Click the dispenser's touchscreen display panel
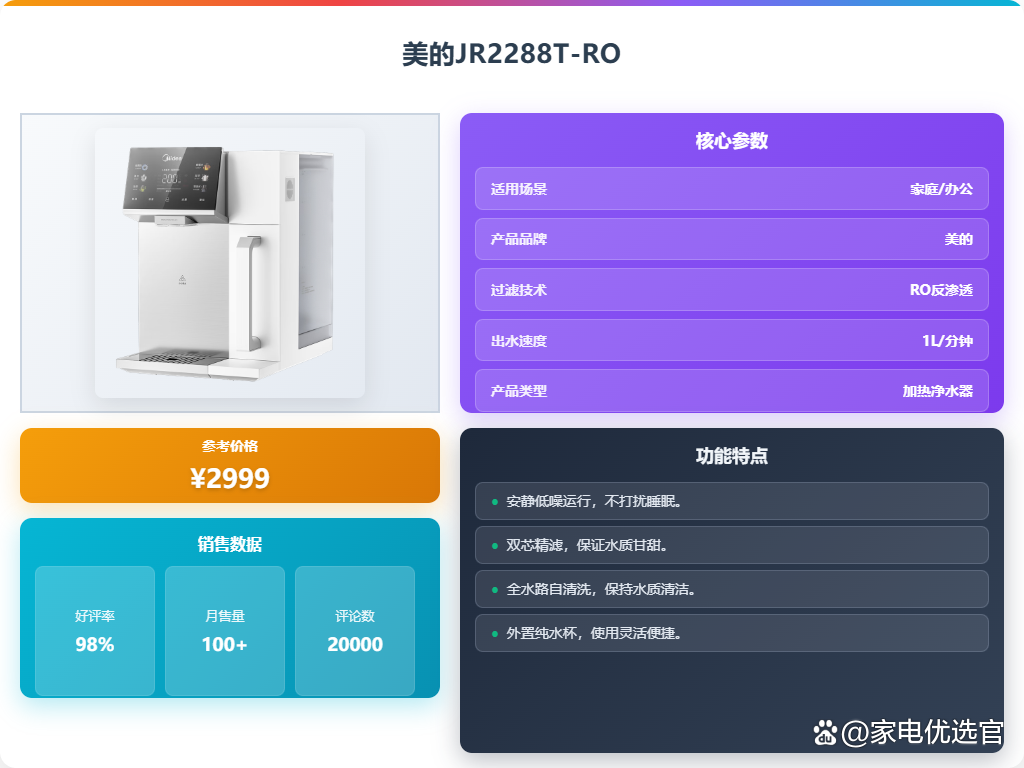This screenshot has width=1024, height=768. 175,179
